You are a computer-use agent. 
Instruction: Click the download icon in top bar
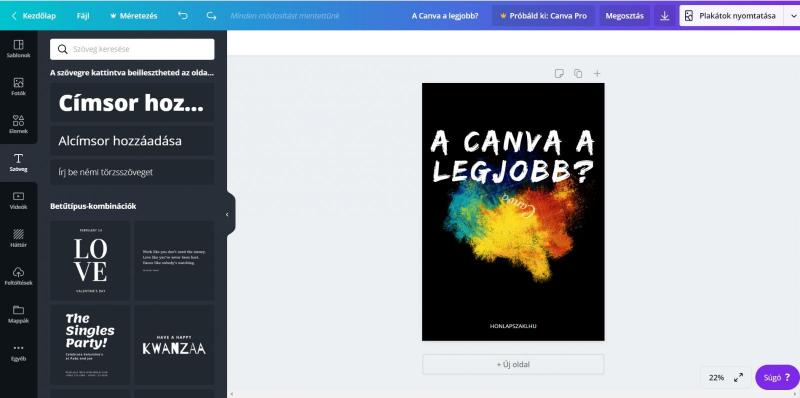(x=664, y=16)
